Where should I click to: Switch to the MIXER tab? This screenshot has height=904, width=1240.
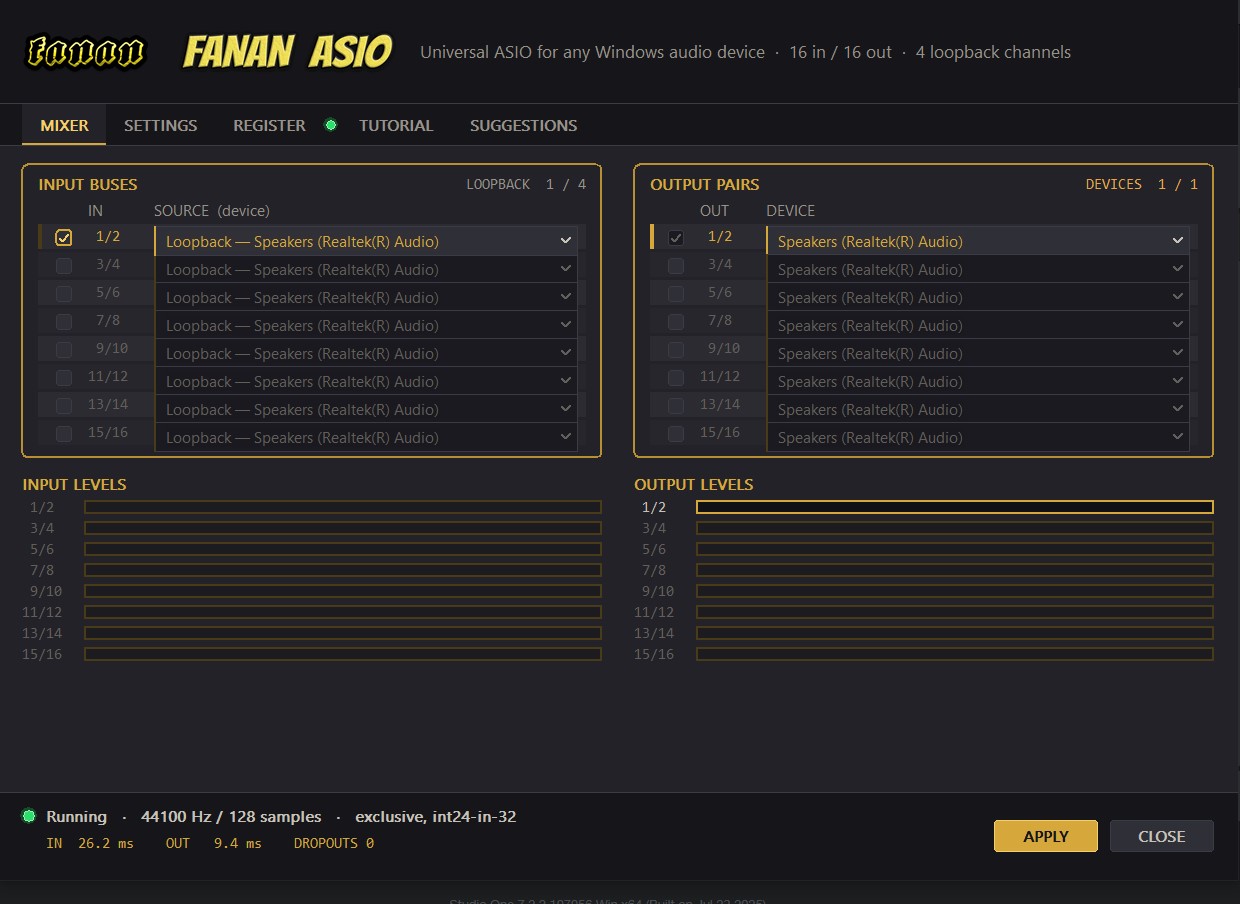64,125
